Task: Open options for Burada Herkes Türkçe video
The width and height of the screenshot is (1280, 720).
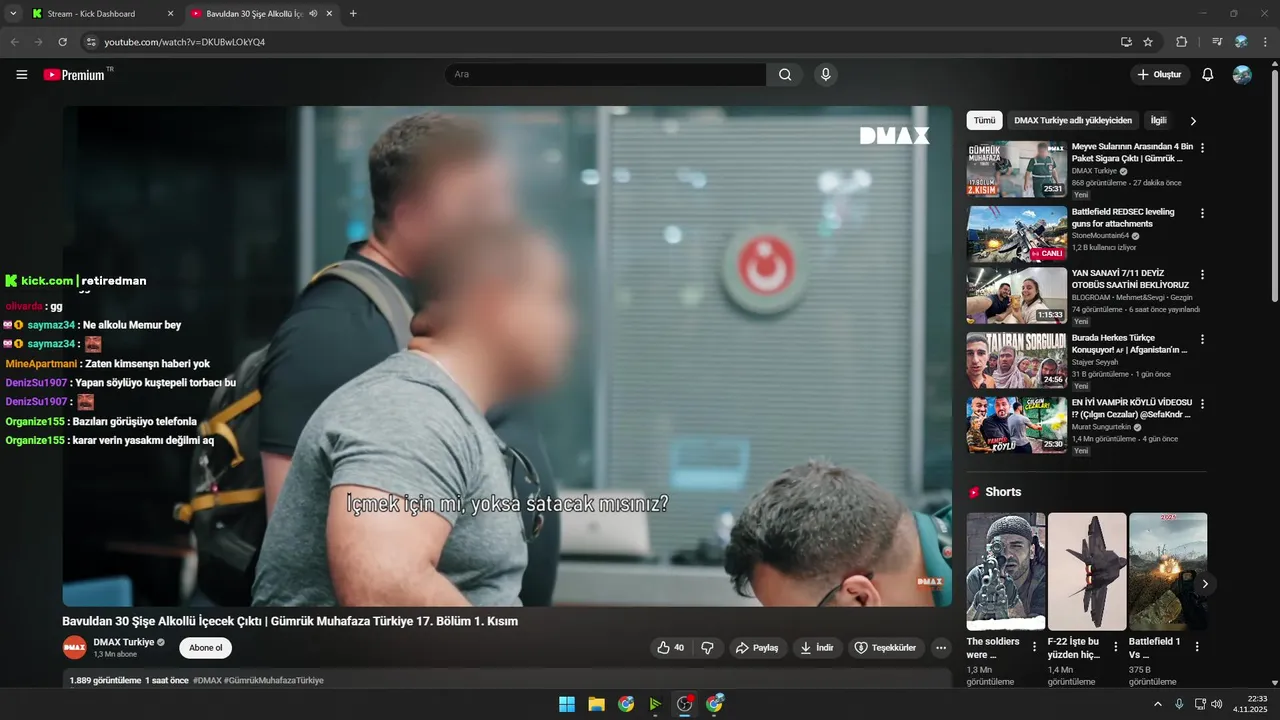Action: pyautogui.click(x=1202, y=339)
